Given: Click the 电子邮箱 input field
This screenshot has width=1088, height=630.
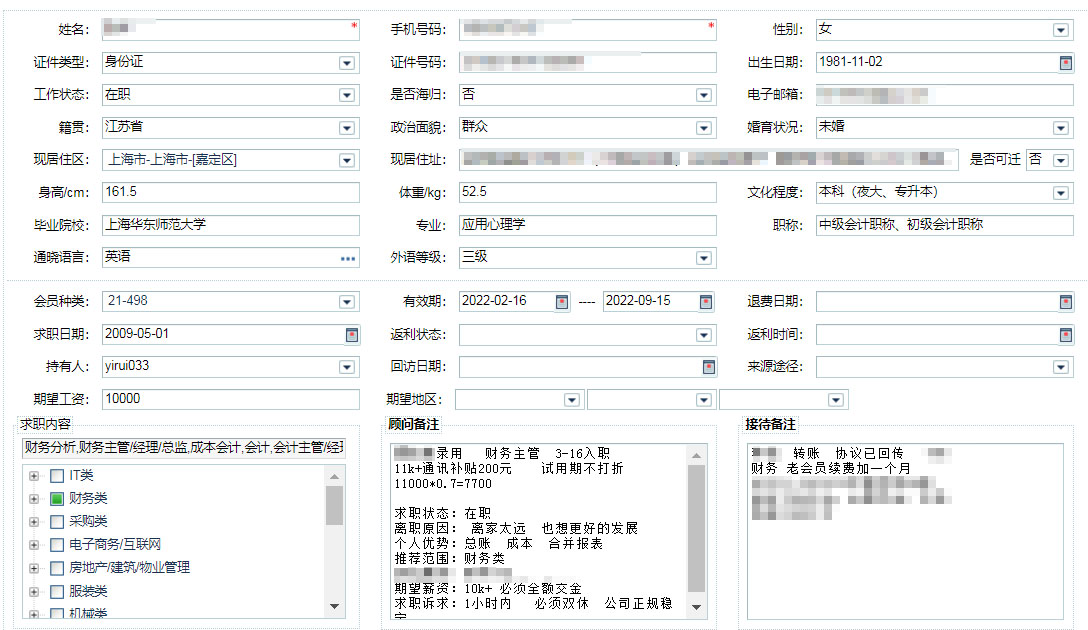Looking at the screenshot, I should tap(944, 95).
